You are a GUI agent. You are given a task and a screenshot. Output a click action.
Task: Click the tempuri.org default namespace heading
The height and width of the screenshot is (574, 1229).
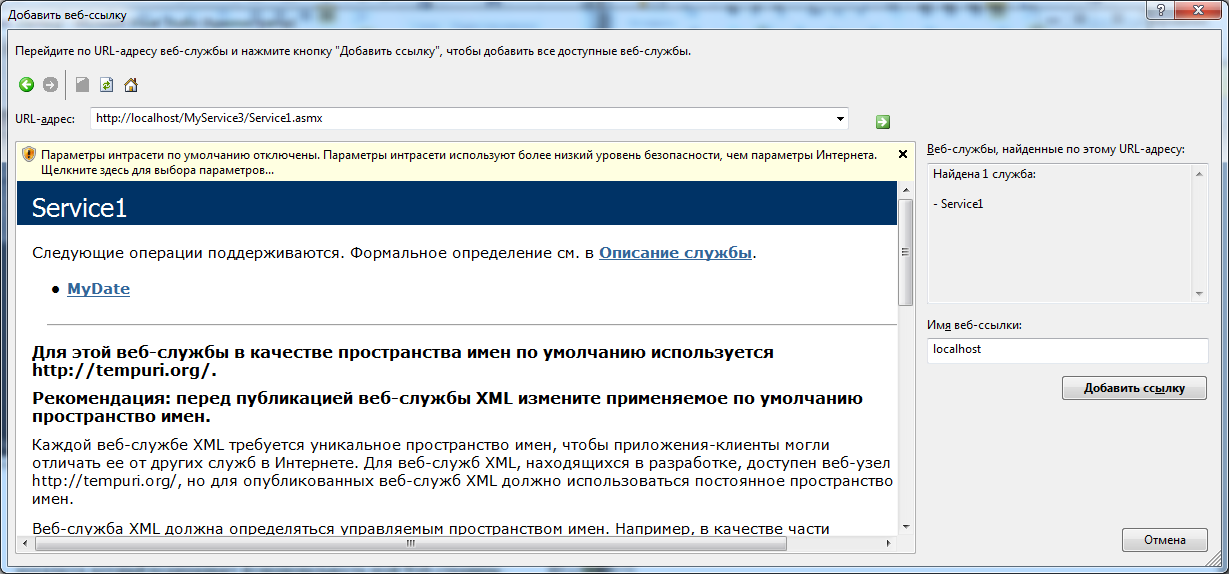[403, 361]
